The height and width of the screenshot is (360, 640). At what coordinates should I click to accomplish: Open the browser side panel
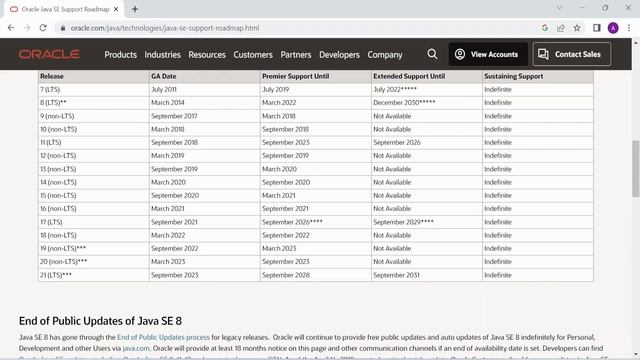click(x=597, y=28)
